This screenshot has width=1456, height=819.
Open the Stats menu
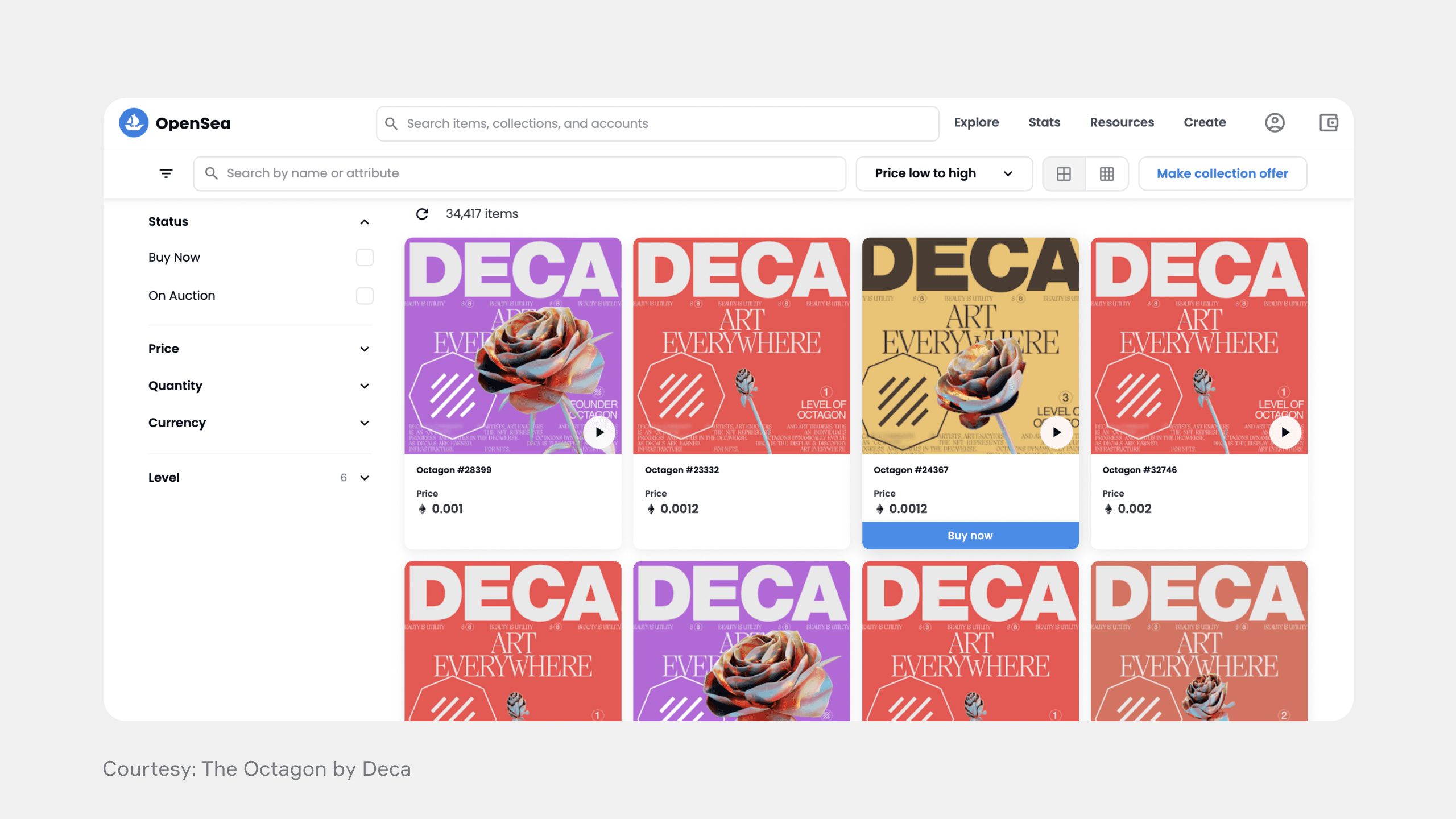click(x=1044, y=123)
